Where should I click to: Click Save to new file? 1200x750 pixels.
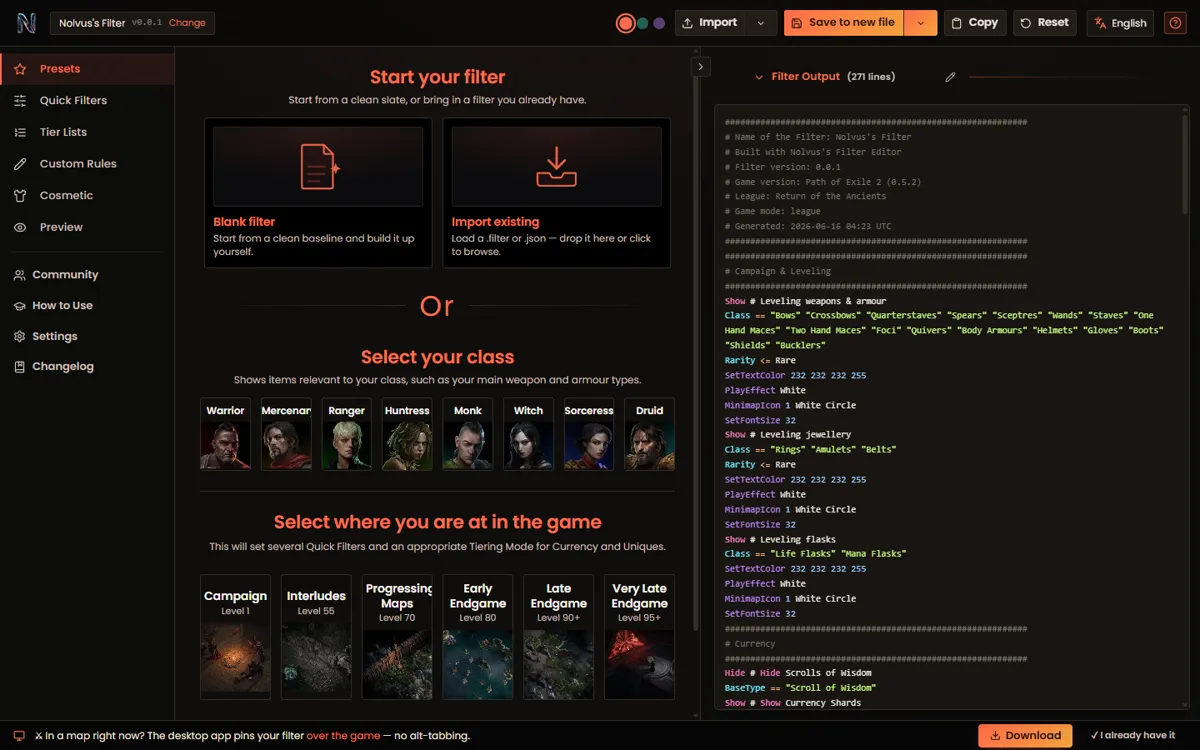tap(843, 23)
